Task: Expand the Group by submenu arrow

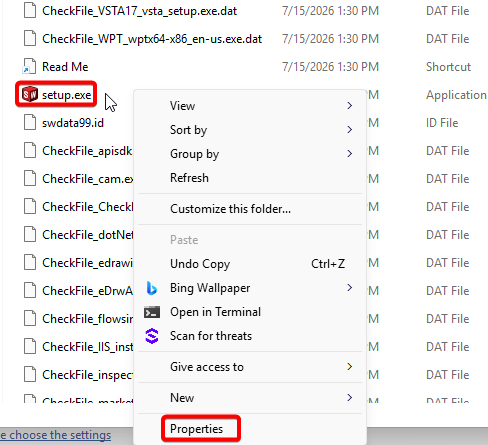Action: pos(349,154)
